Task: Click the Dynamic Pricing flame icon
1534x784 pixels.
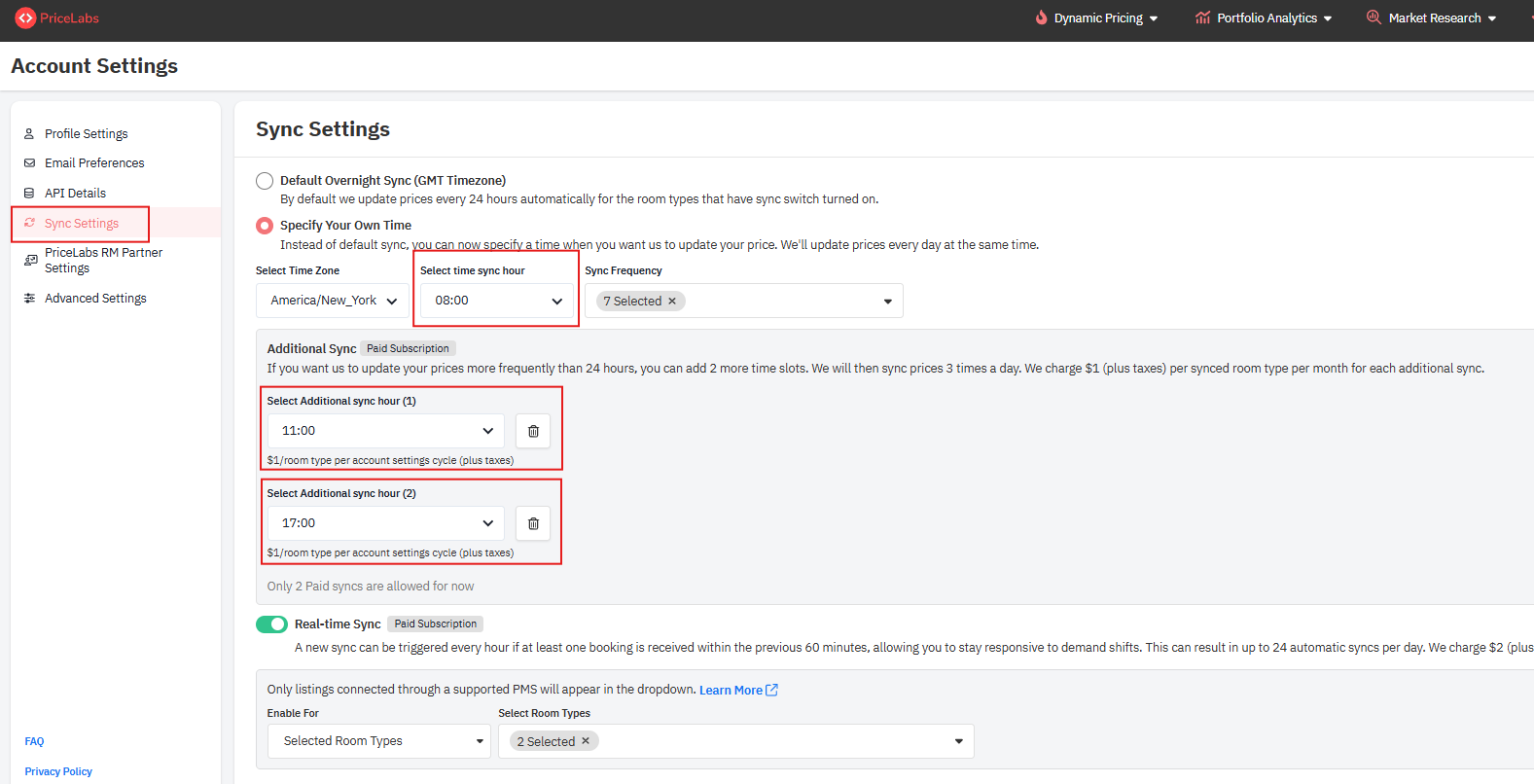Action: (1041, 18)
